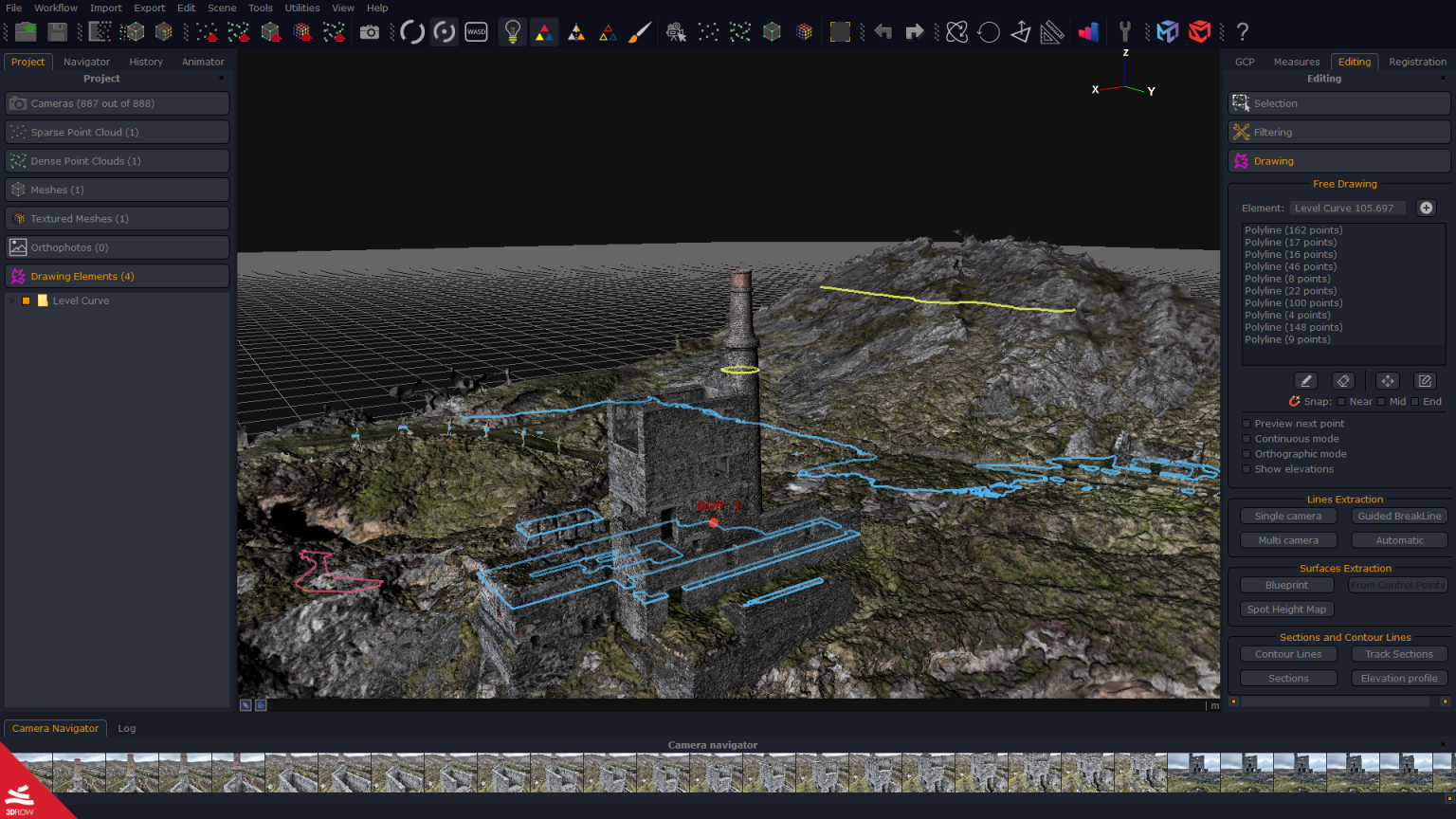Switch to the Measures tab
Image resolution: width=1456 pixels, height=819 pixels.
click(1296, 62)
